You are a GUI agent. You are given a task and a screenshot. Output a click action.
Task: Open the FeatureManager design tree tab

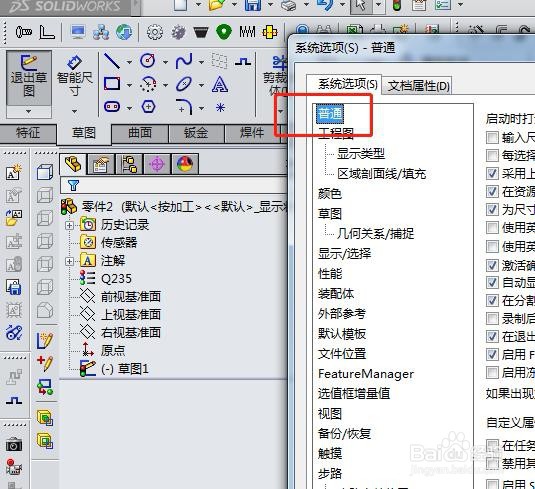(73, 164)
